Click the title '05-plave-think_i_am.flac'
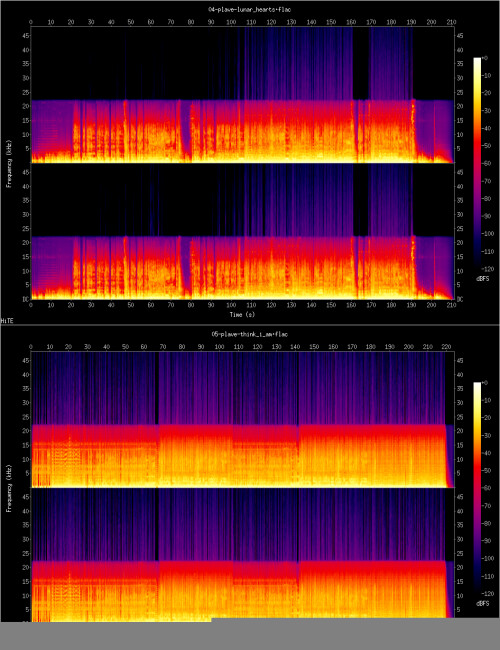Viewport: 500px width, 650px height. (x=250, y=334)
